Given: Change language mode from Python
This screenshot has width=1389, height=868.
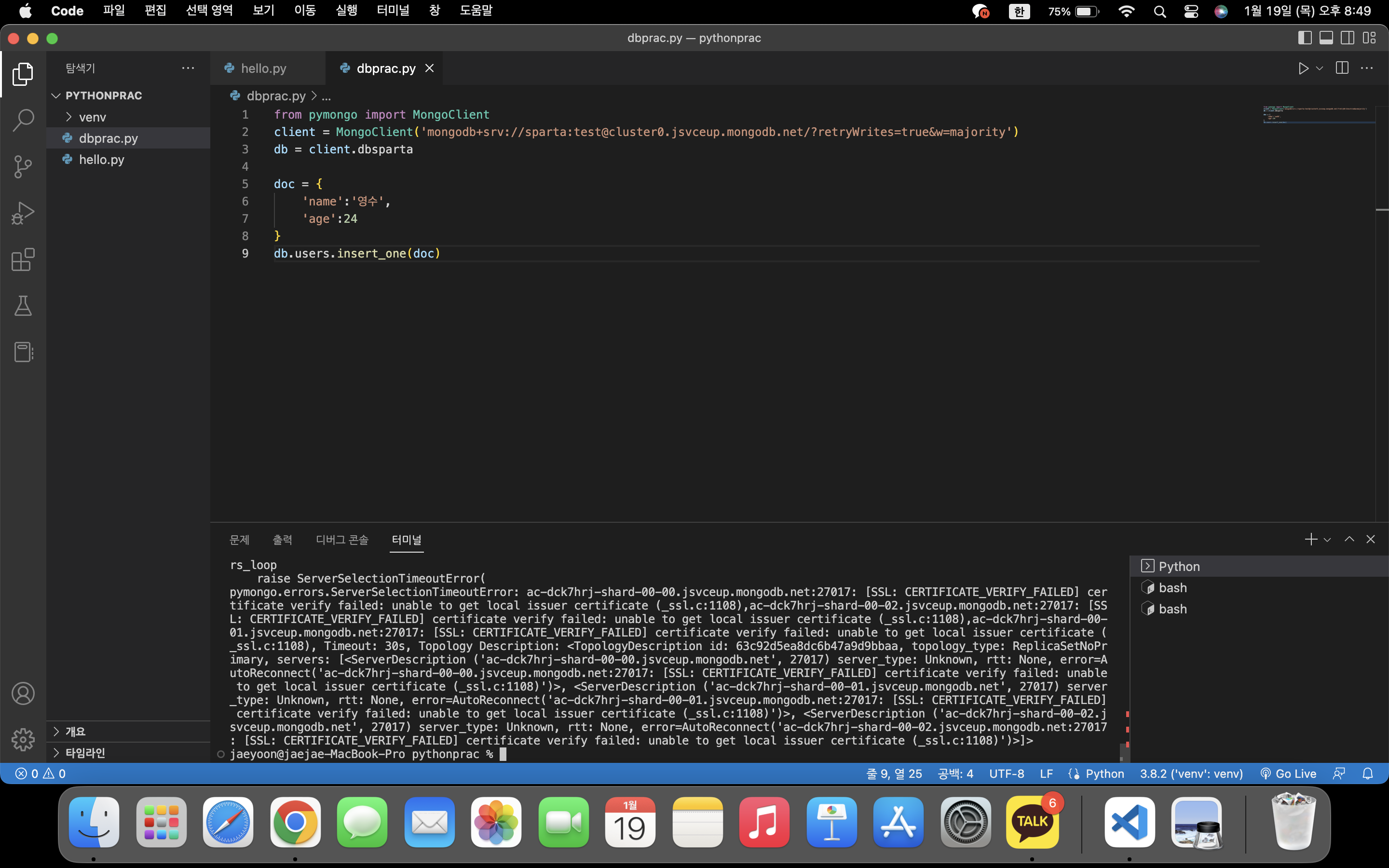Looking at the screenshot, I should click(x=1105, y=774).
